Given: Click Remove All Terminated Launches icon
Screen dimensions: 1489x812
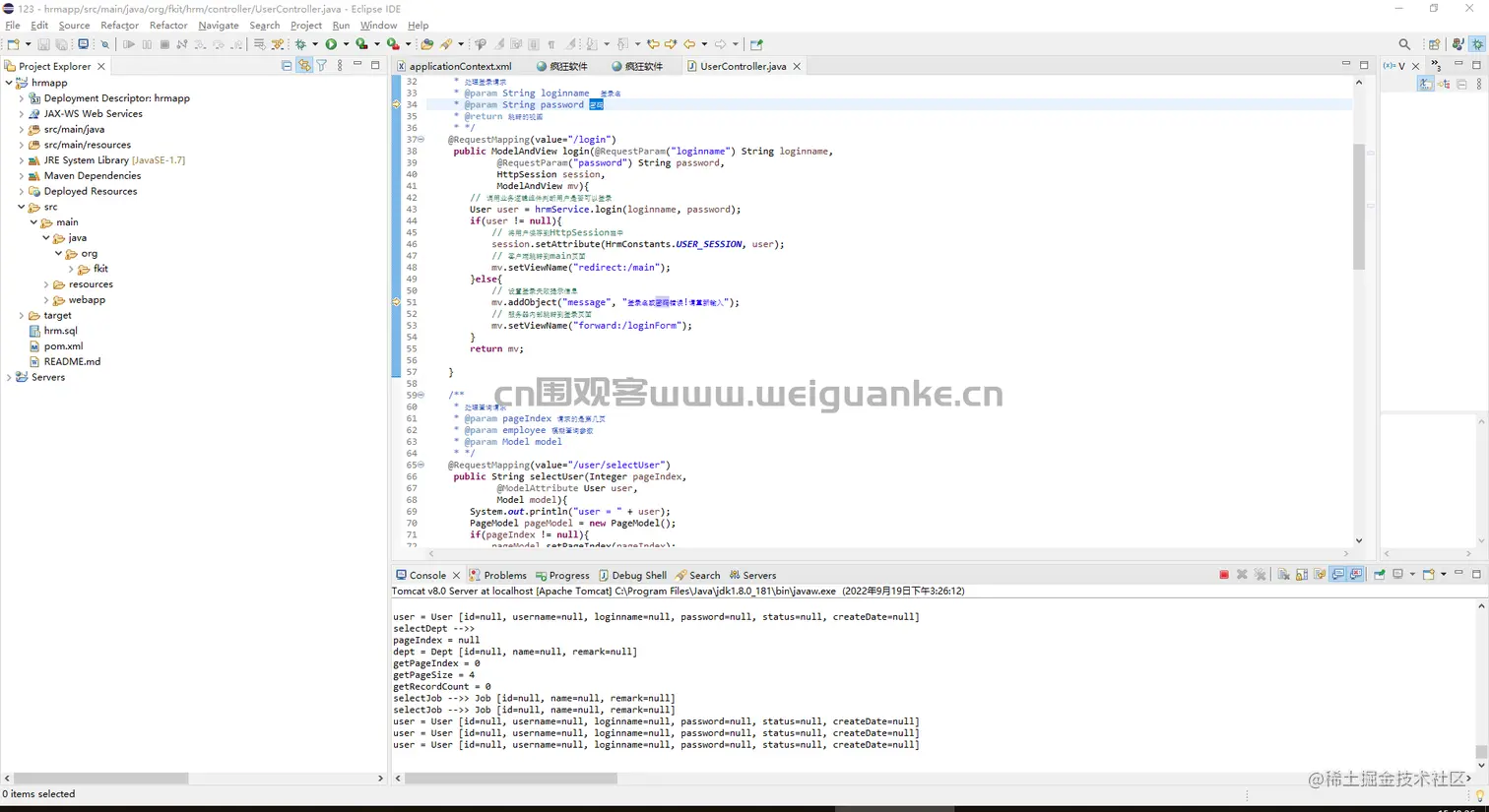Looking at the screenshot, I should pos(1260,575).
